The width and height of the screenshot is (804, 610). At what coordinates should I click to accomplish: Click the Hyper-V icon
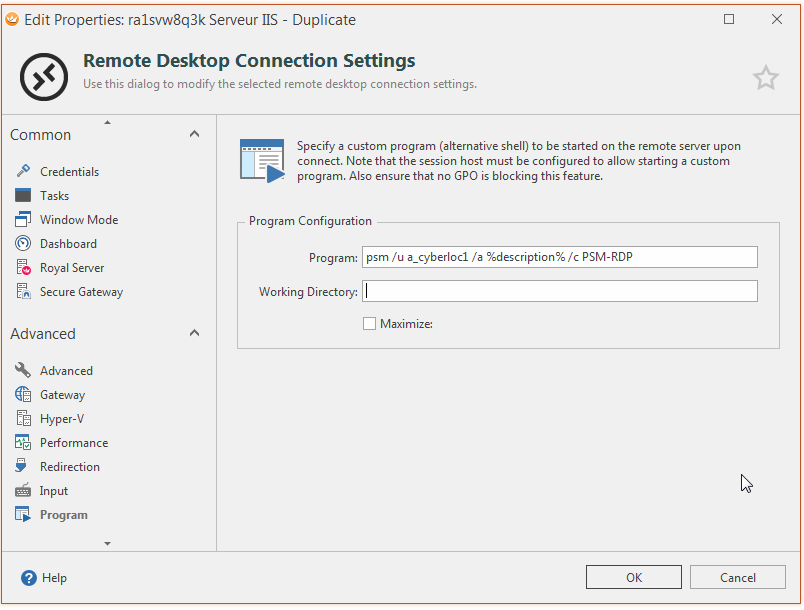pos(23,419)
